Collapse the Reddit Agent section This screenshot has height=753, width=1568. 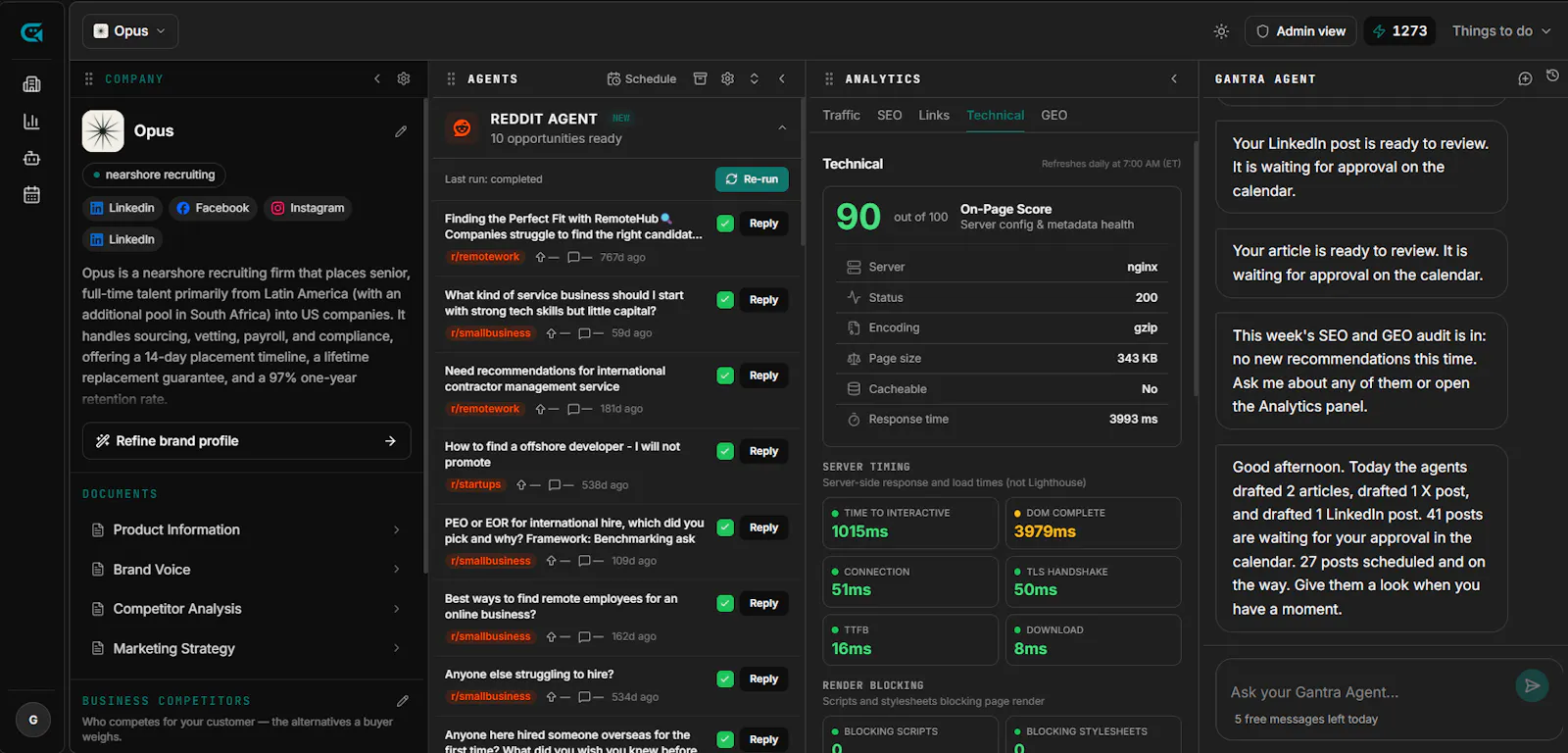[782, 127]
